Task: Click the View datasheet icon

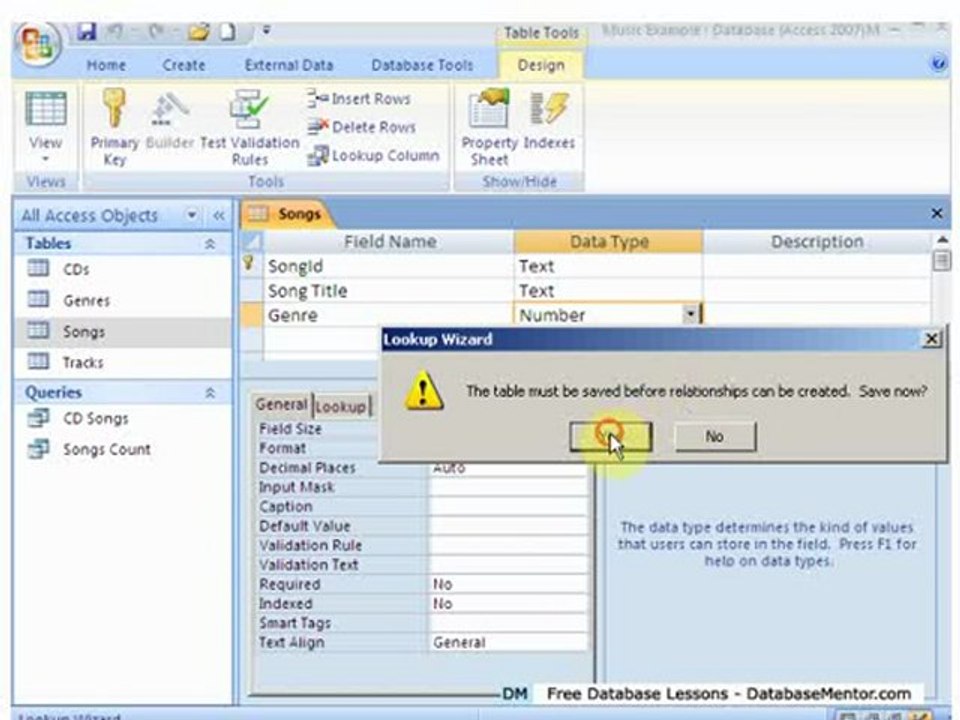Action: 45,109
